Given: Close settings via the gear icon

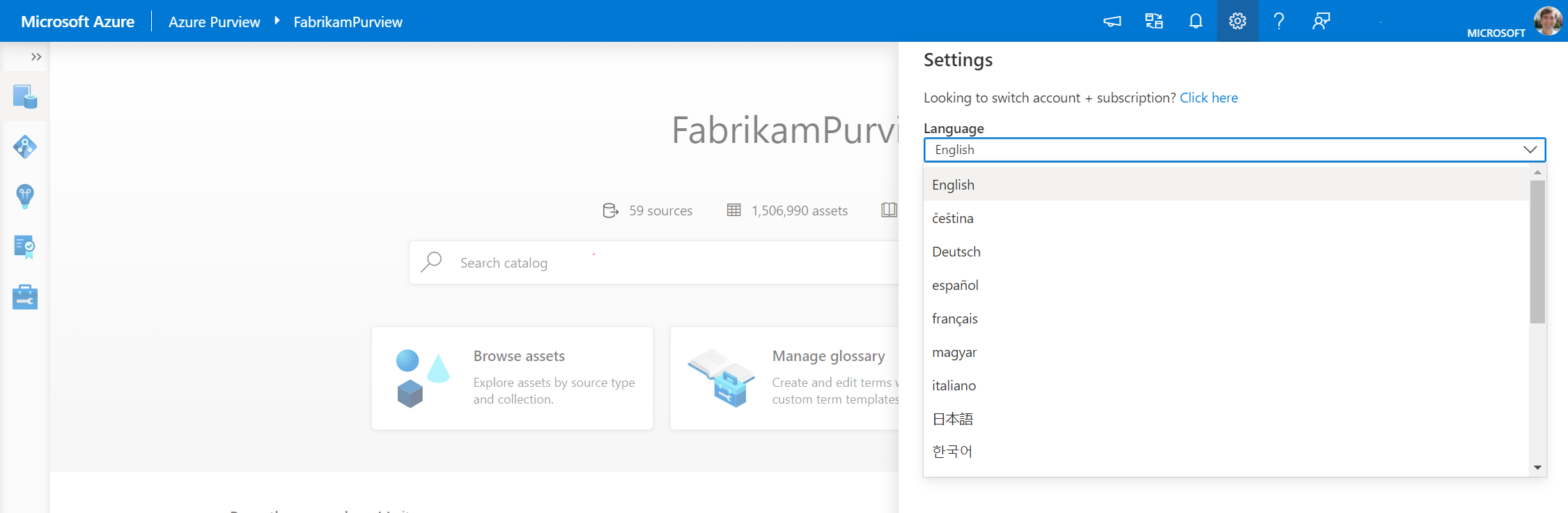Looking at the screenshot, I should coord(1238,21).
